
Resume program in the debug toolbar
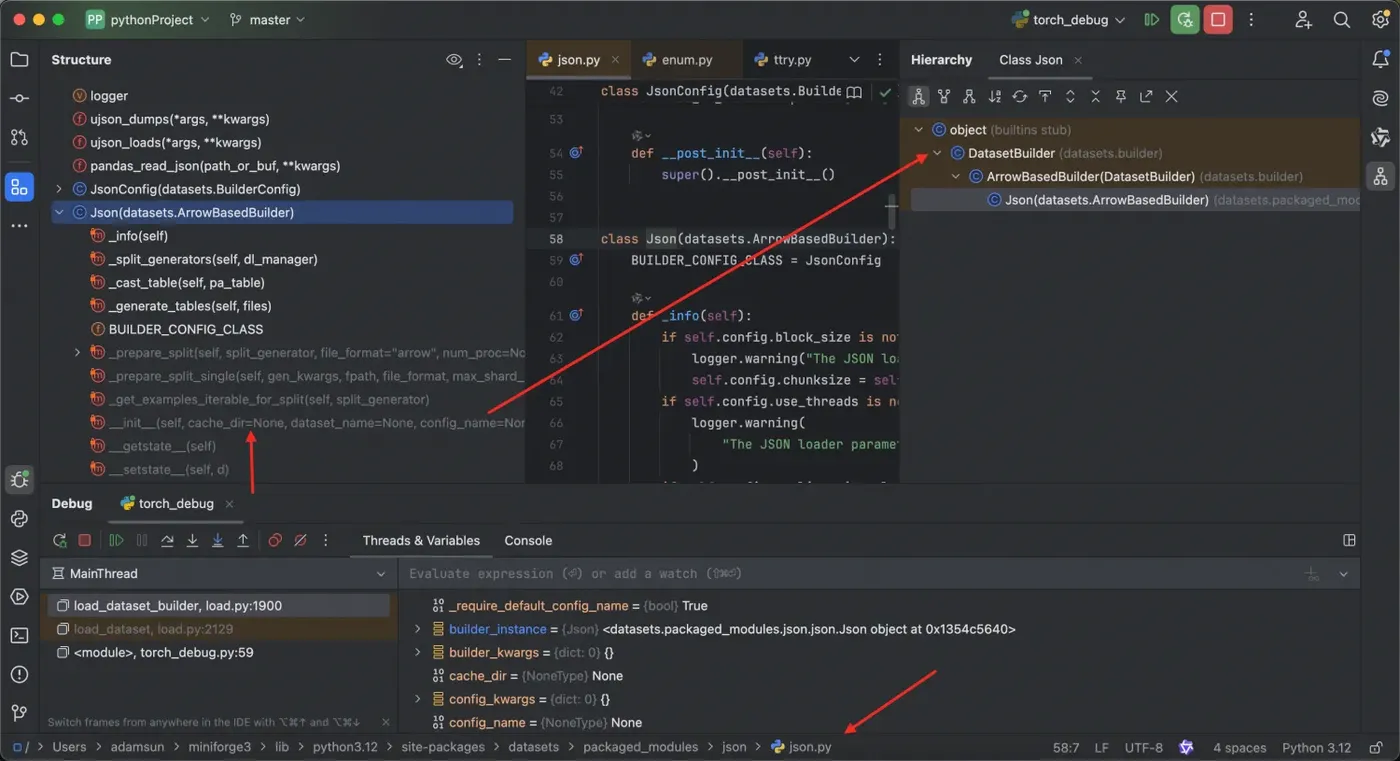click(117, 541)
